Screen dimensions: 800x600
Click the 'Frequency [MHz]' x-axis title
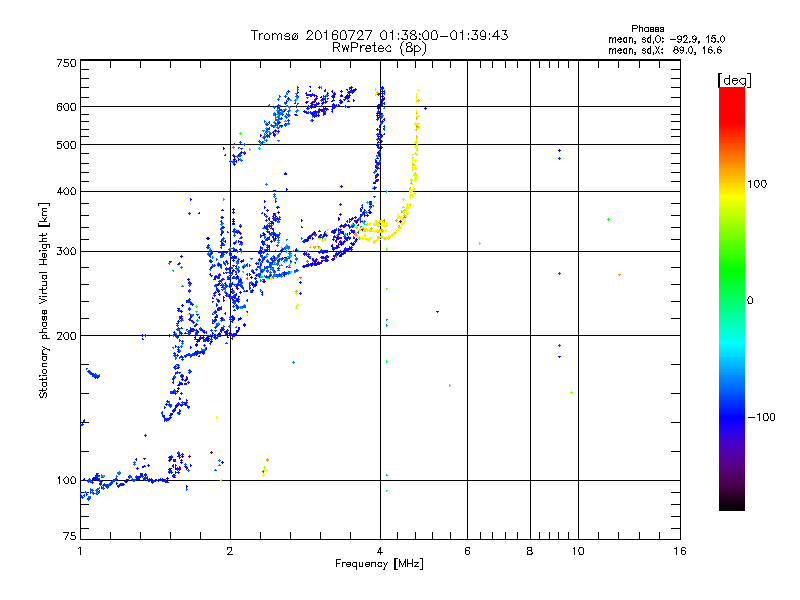coord(379,564)
